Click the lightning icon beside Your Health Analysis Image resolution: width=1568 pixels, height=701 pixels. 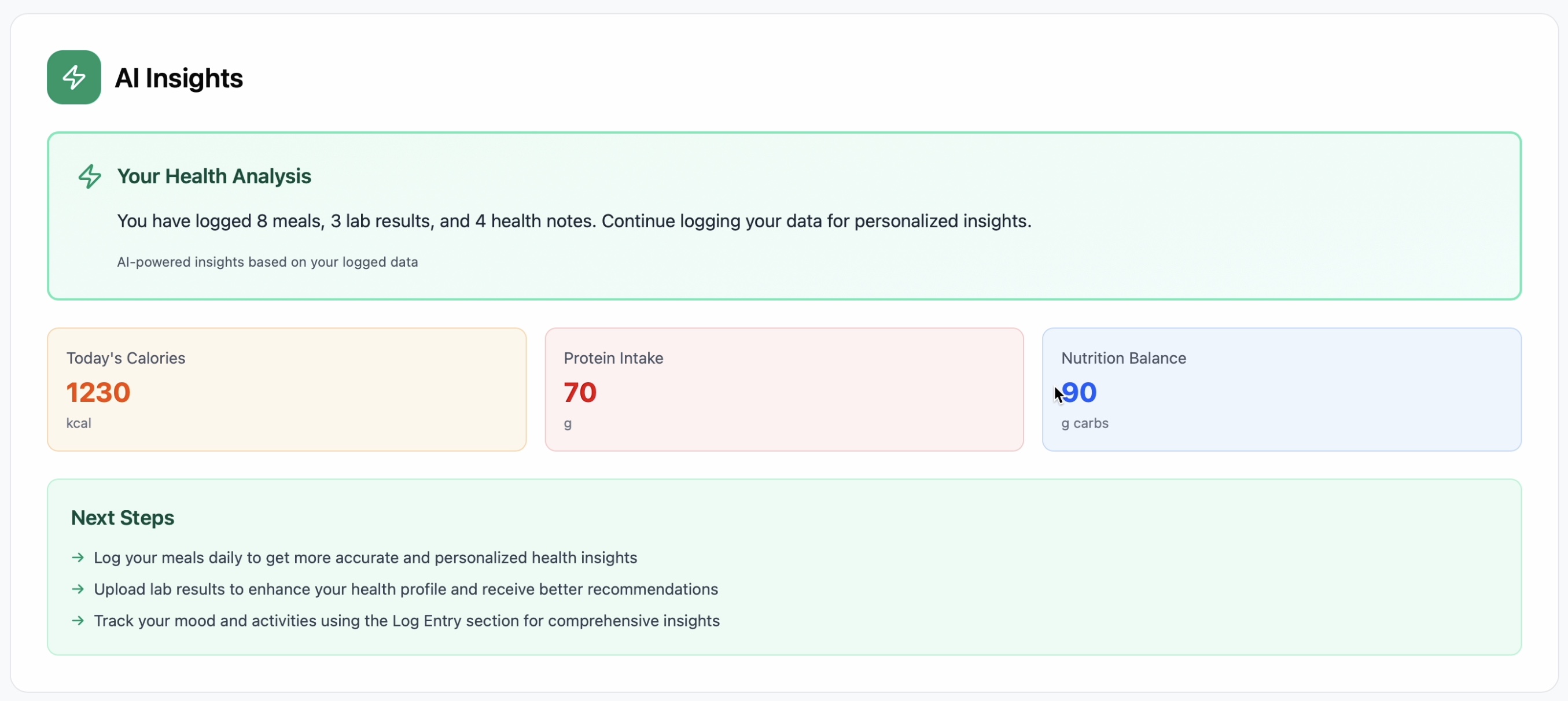(x=90, y=176)
